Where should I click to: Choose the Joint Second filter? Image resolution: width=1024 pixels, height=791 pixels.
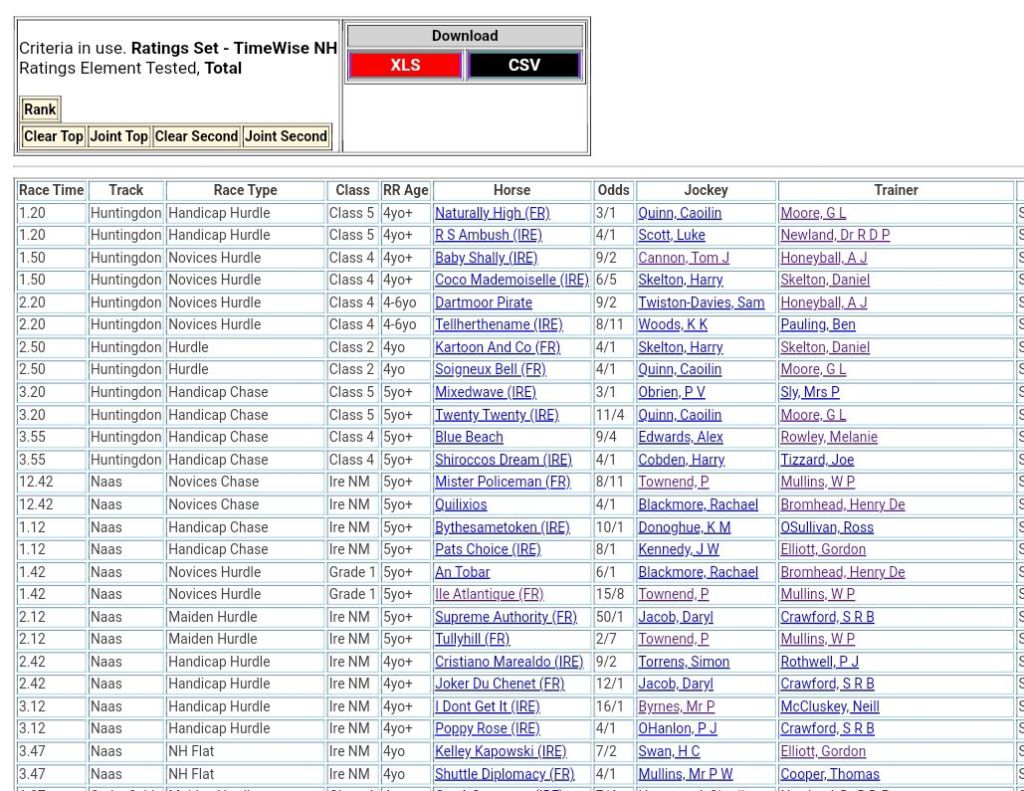pyautogui.click(x=286, y=136)
